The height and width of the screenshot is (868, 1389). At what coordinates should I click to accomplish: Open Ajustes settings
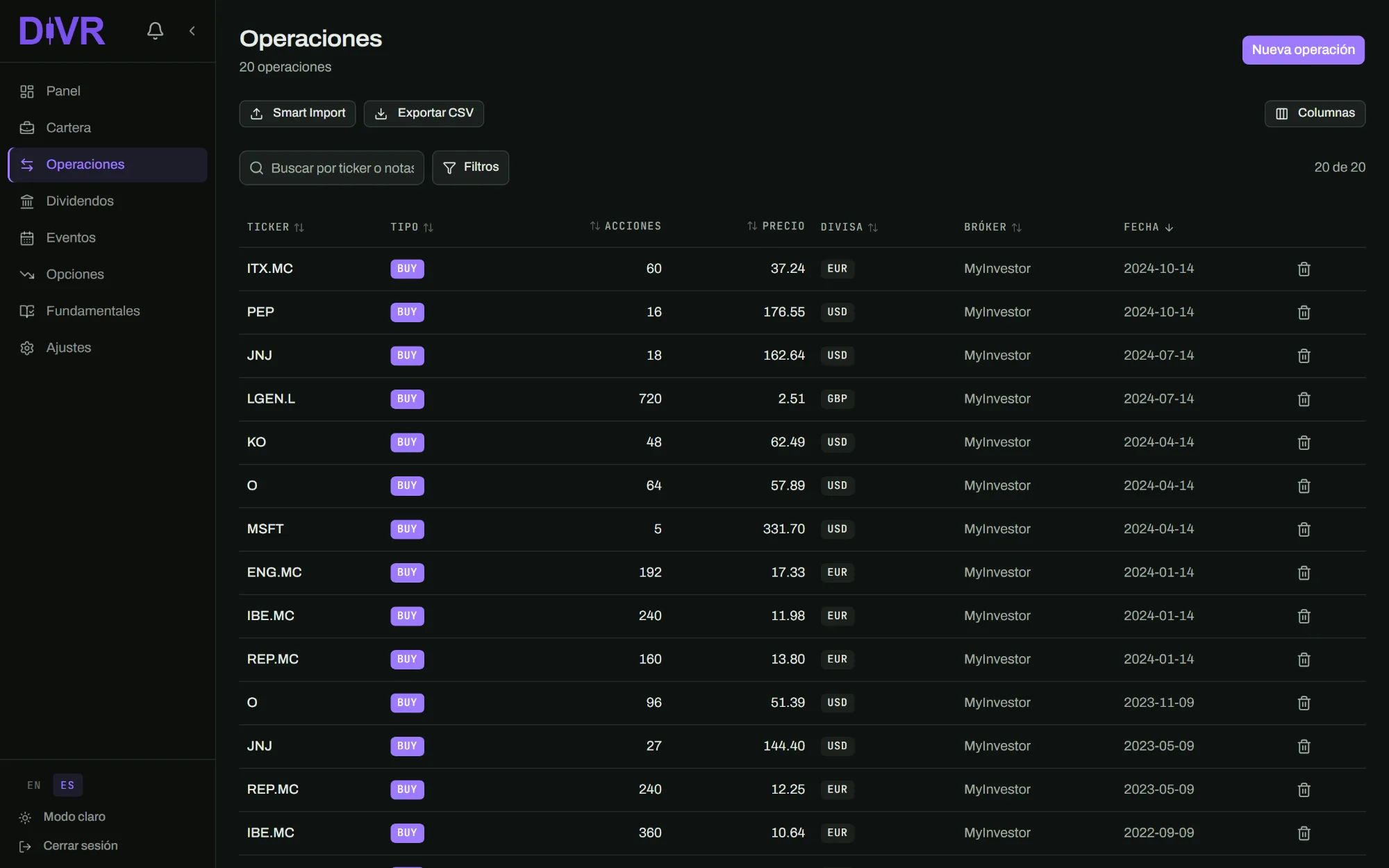(x=108, y=348)
